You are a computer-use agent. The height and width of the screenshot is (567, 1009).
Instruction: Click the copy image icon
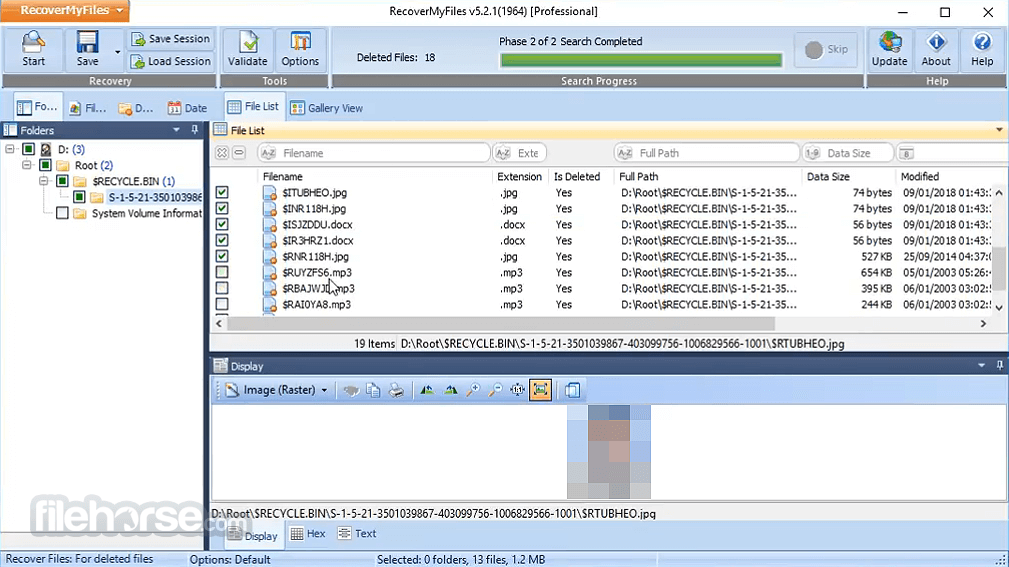373,390
